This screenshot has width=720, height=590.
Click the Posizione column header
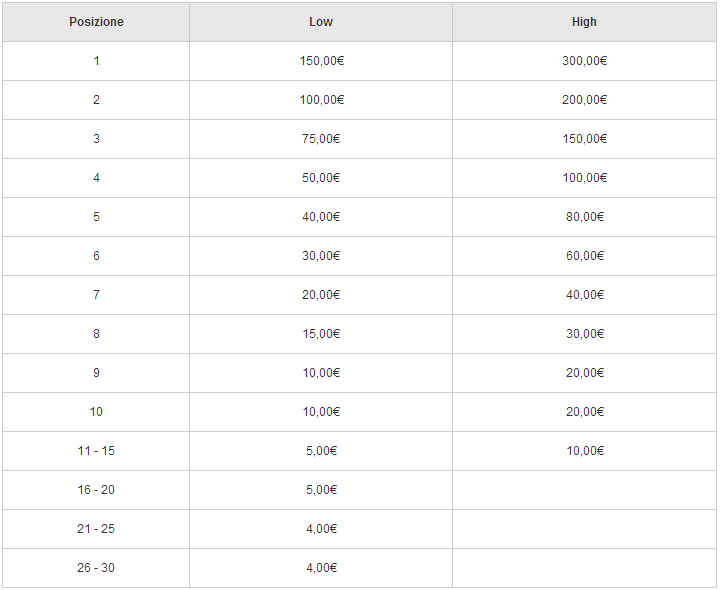coord(96,22)
